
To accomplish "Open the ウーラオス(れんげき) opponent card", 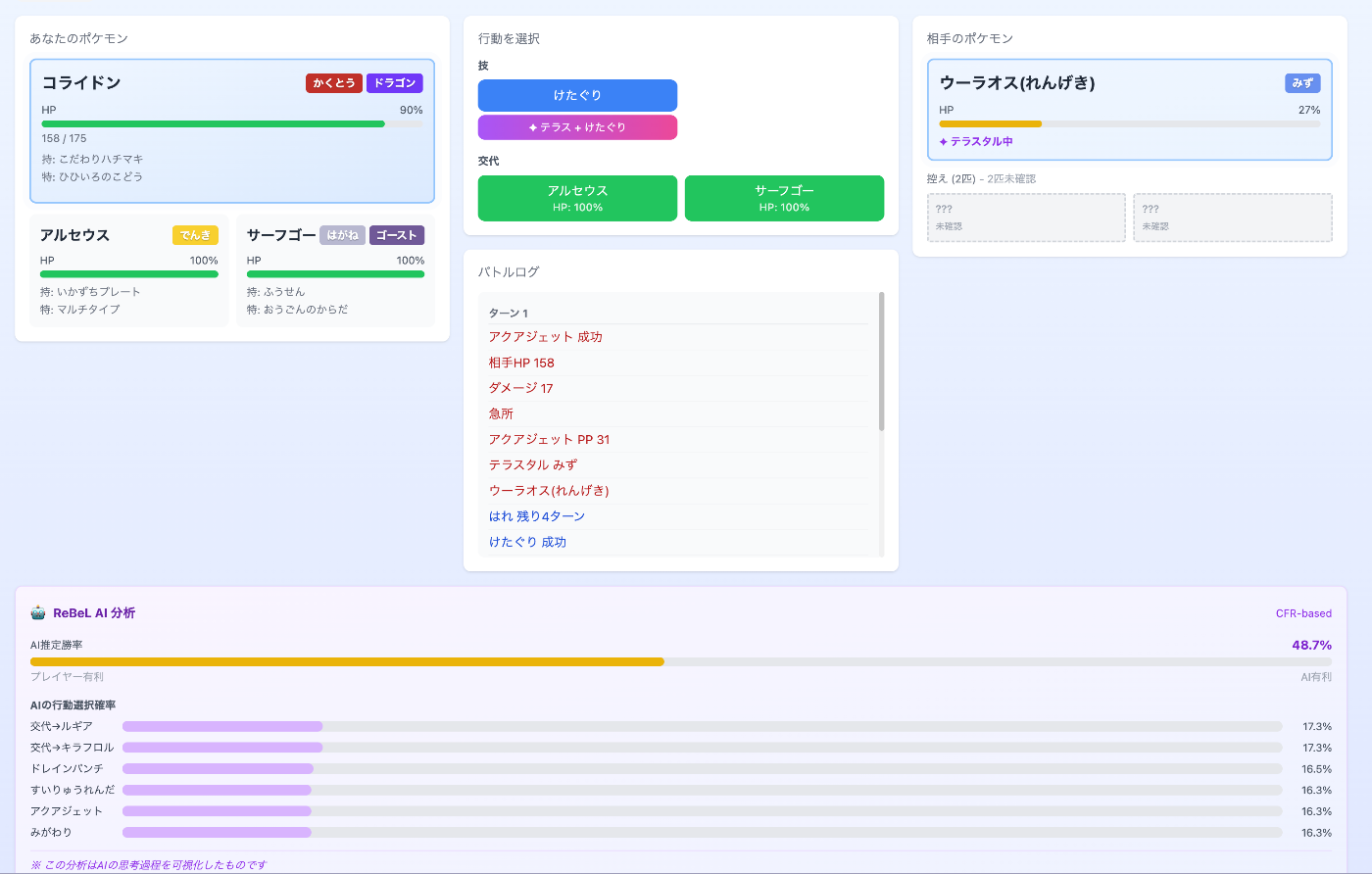I will tap(1130, 109).
